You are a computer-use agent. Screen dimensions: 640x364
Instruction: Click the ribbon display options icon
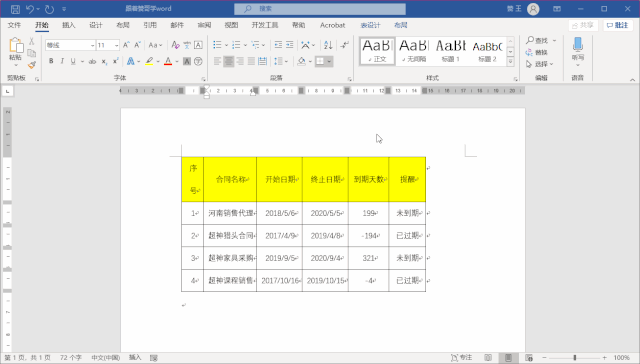[x=557, y=9]
